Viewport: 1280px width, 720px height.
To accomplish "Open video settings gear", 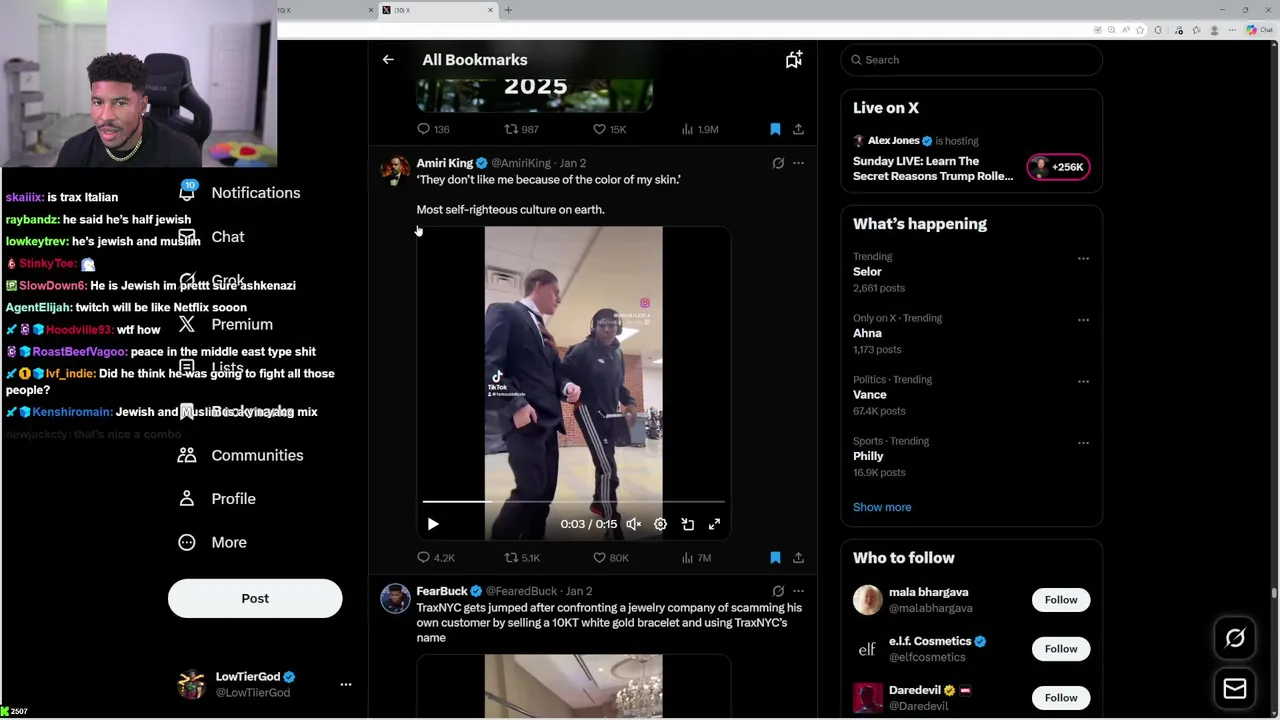I will pos(660,524).
